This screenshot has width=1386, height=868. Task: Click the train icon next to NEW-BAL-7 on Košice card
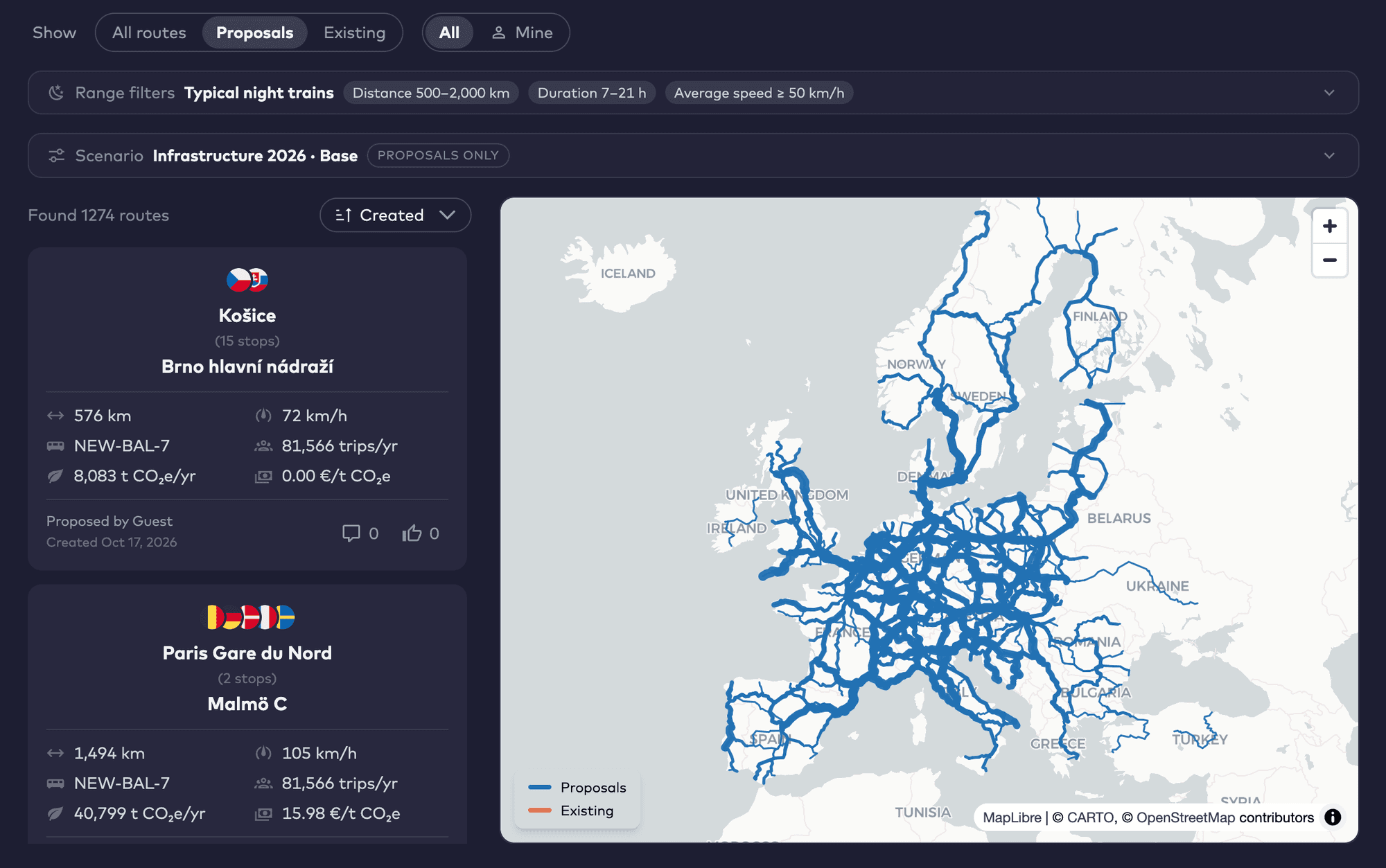click(55, 446)
